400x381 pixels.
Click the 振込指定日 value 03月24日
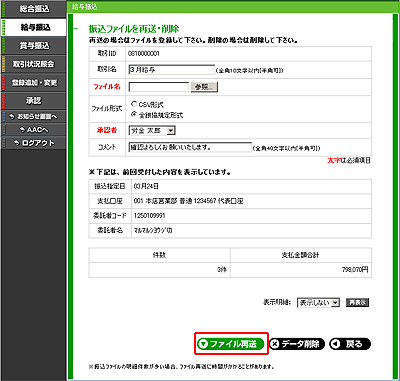point(146,186)
